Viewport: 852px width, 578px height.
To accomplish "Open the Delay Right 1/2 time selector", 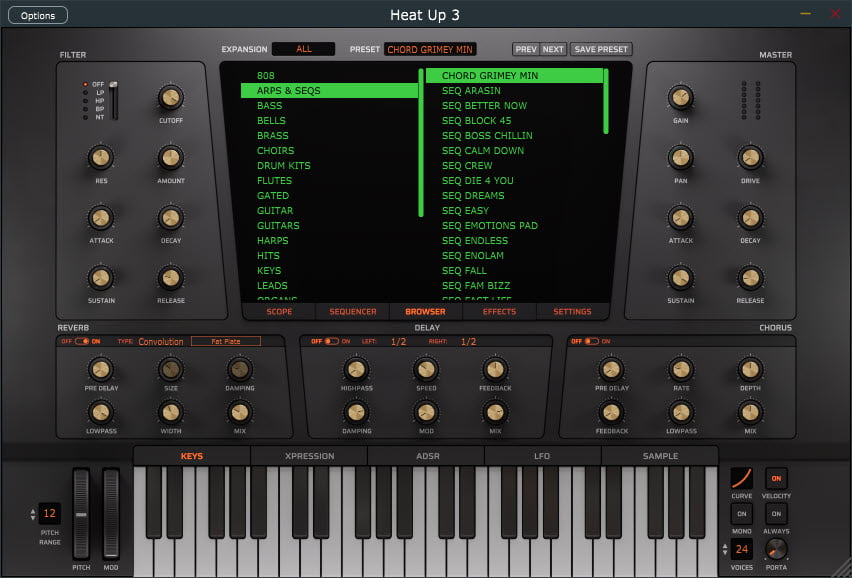I will tap(468, 342).
